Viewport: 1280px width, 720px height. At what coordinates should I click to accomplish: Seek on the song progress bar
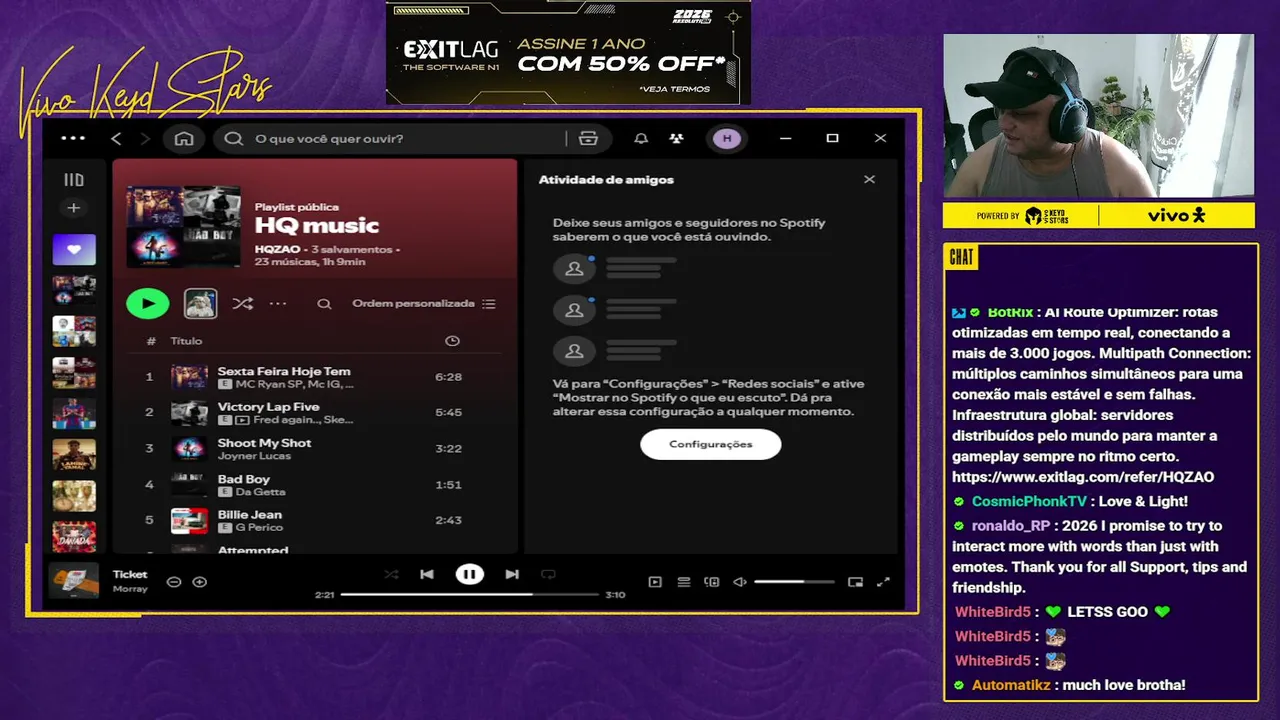(469, 594)
